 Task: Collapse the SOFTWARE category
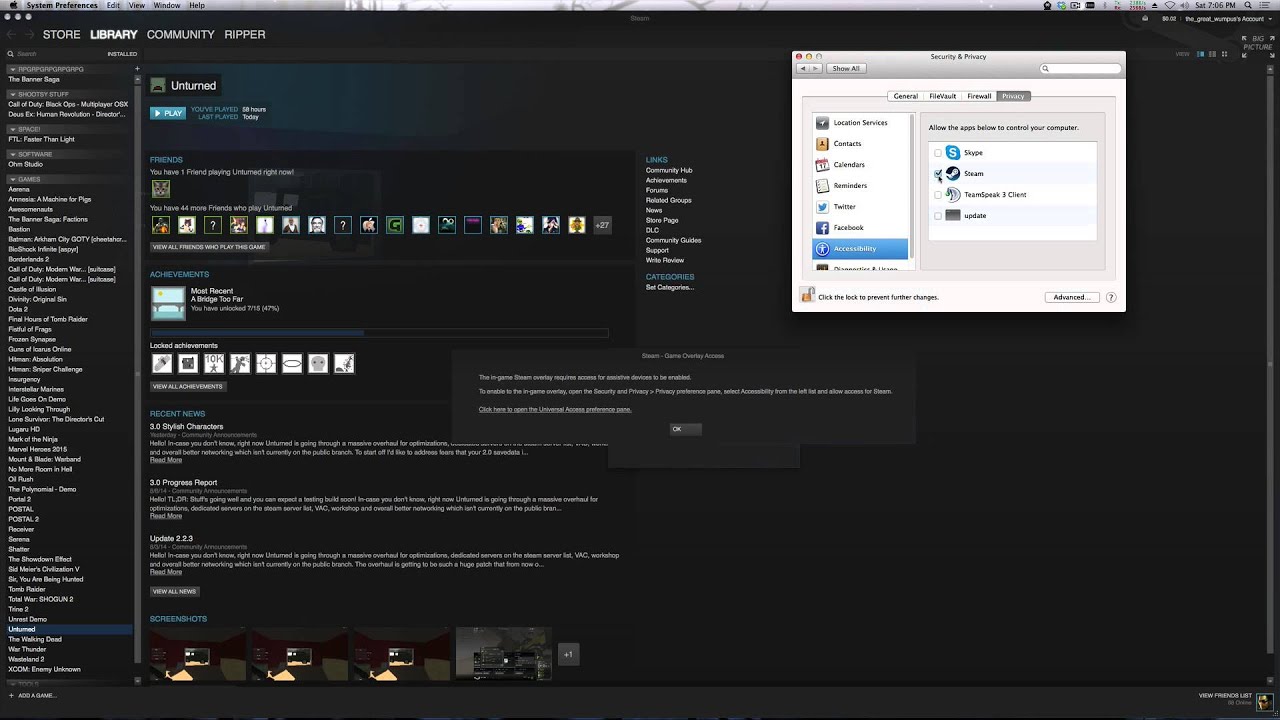click(x=12, y=154)
